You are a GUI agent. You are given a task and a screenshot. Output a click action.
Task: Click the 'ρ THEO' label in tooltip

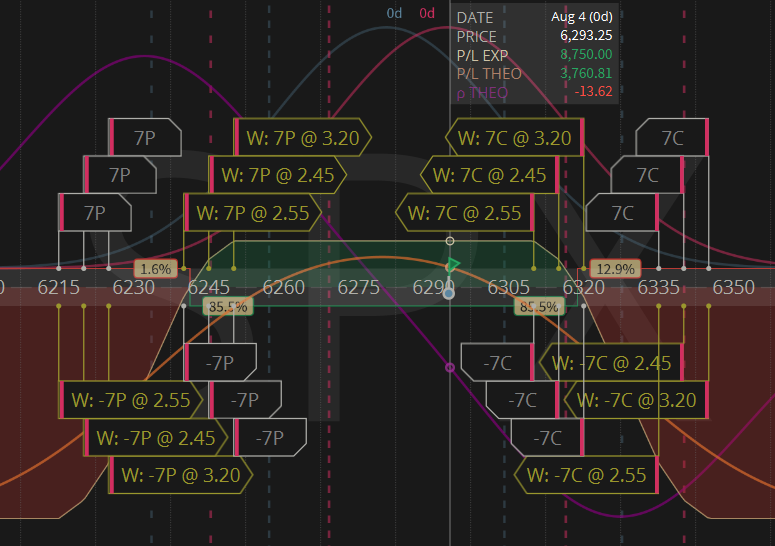click(482, 93)
